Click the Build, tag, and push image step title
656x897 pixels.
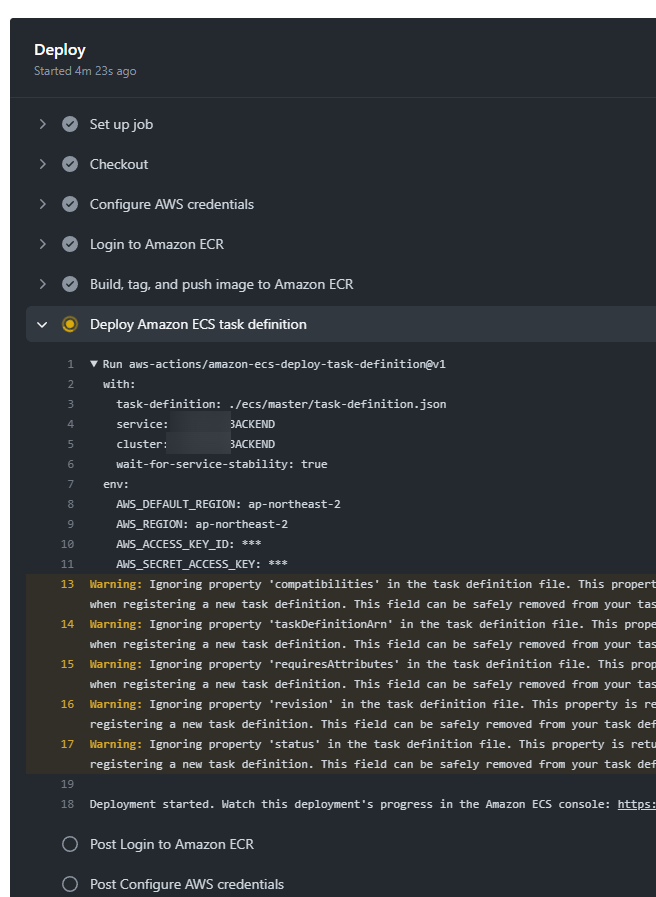(221, 284)
